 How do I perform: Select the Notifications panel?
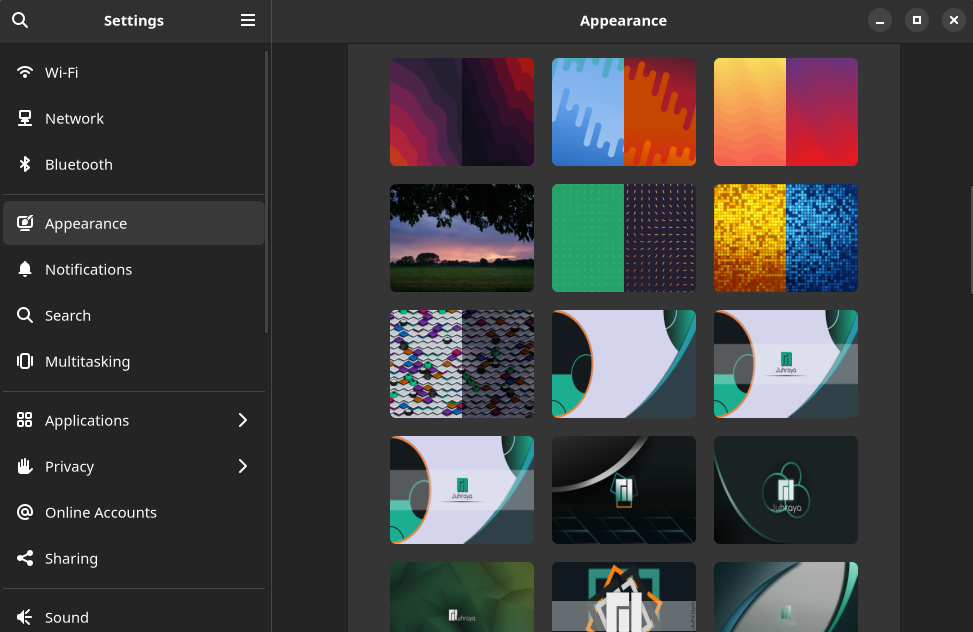pos(134,269)
